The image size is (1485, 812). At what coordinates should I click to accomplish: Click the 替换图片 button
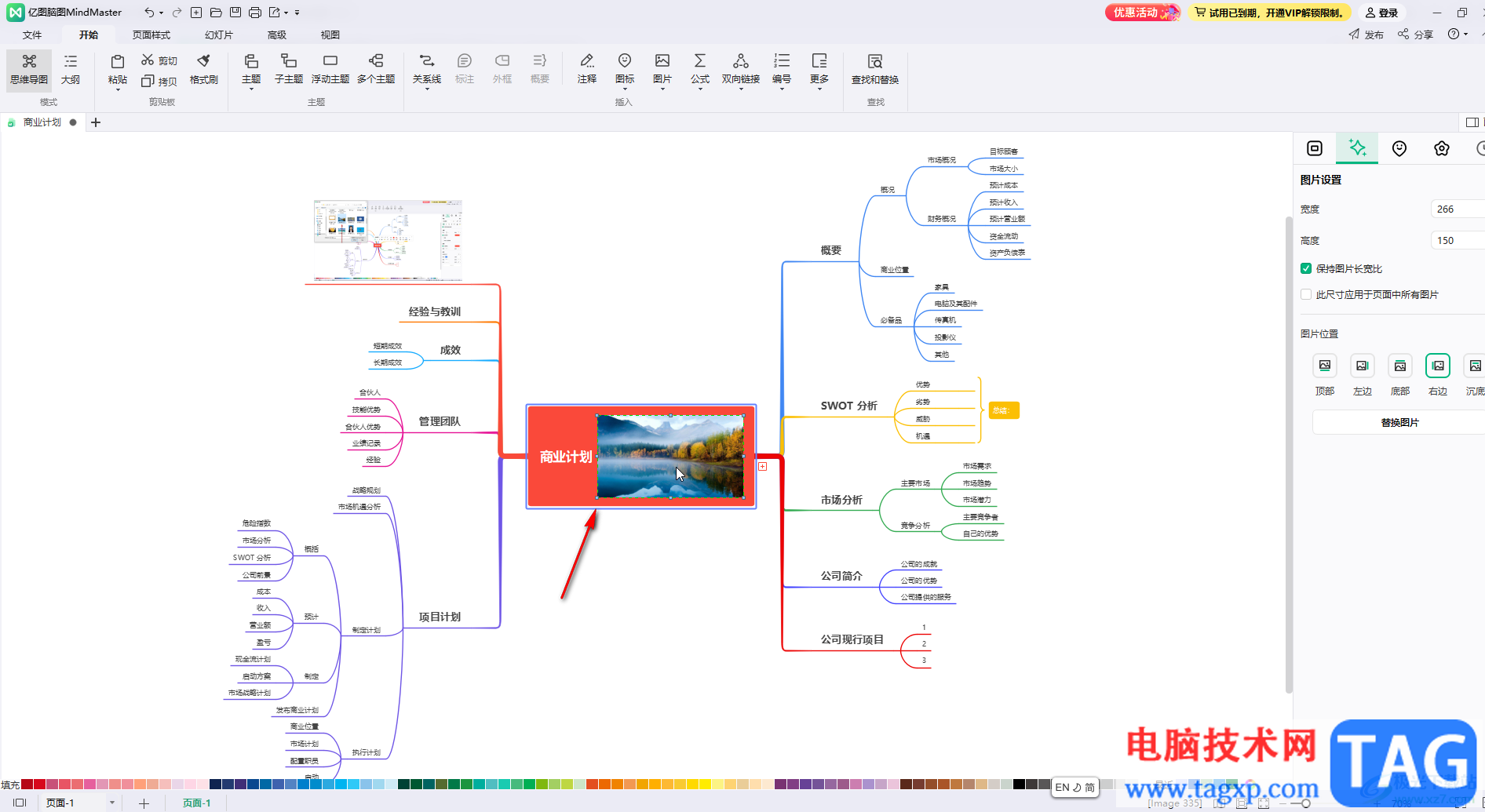tap(1399, 422)
